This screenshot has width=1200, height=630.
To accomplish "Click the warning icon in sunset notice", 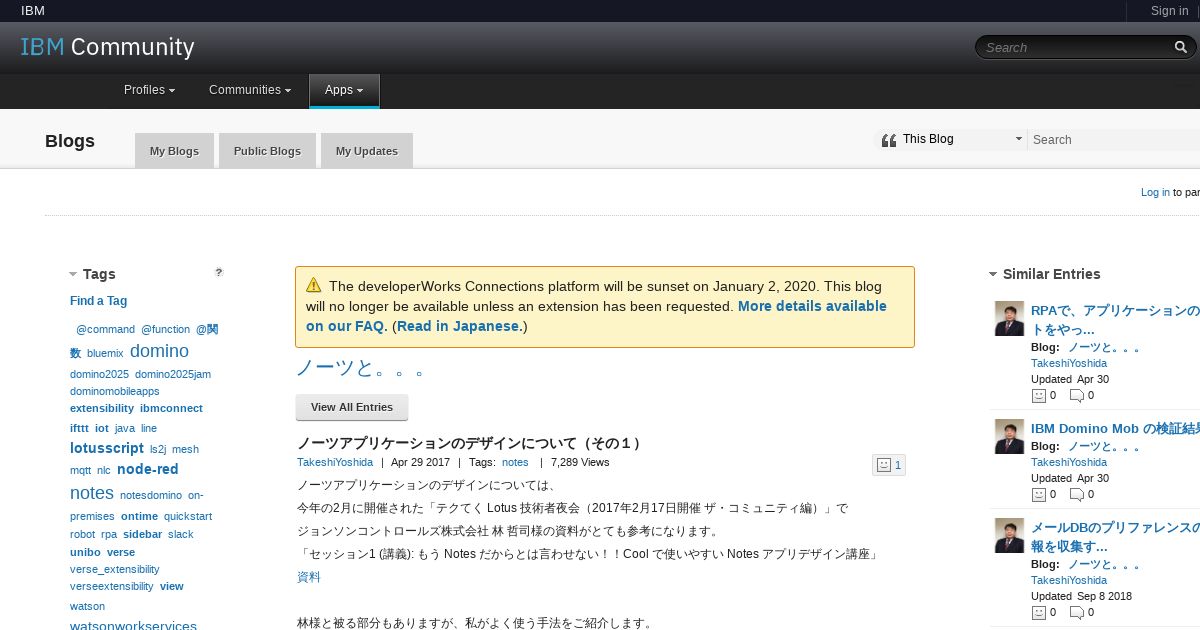I will [314, 285].
